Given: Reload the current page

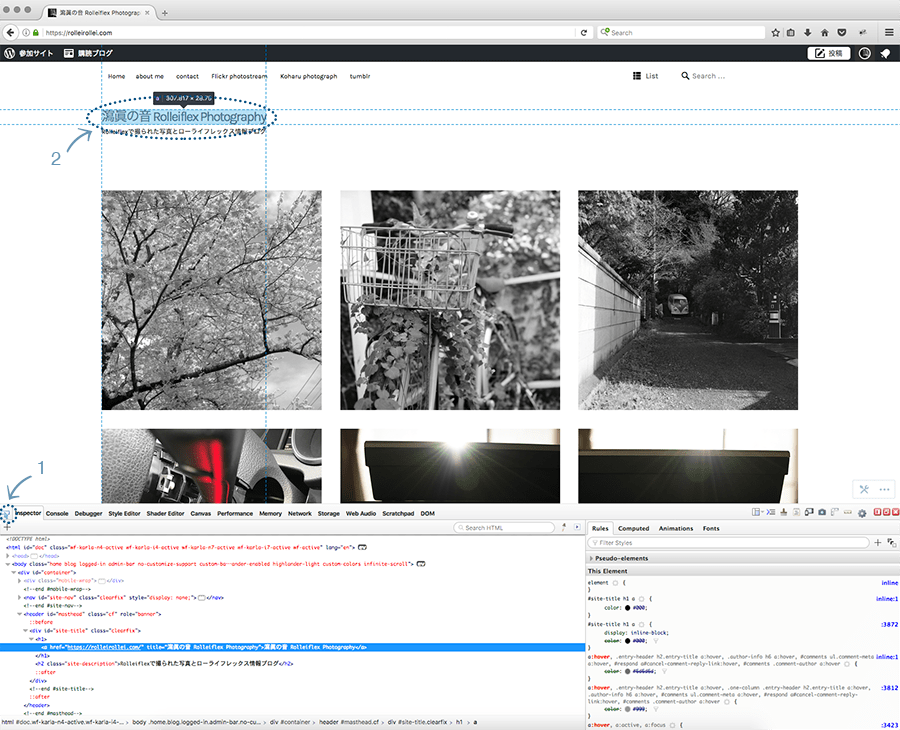Looking at the screenshot, I should coord(584,32).
